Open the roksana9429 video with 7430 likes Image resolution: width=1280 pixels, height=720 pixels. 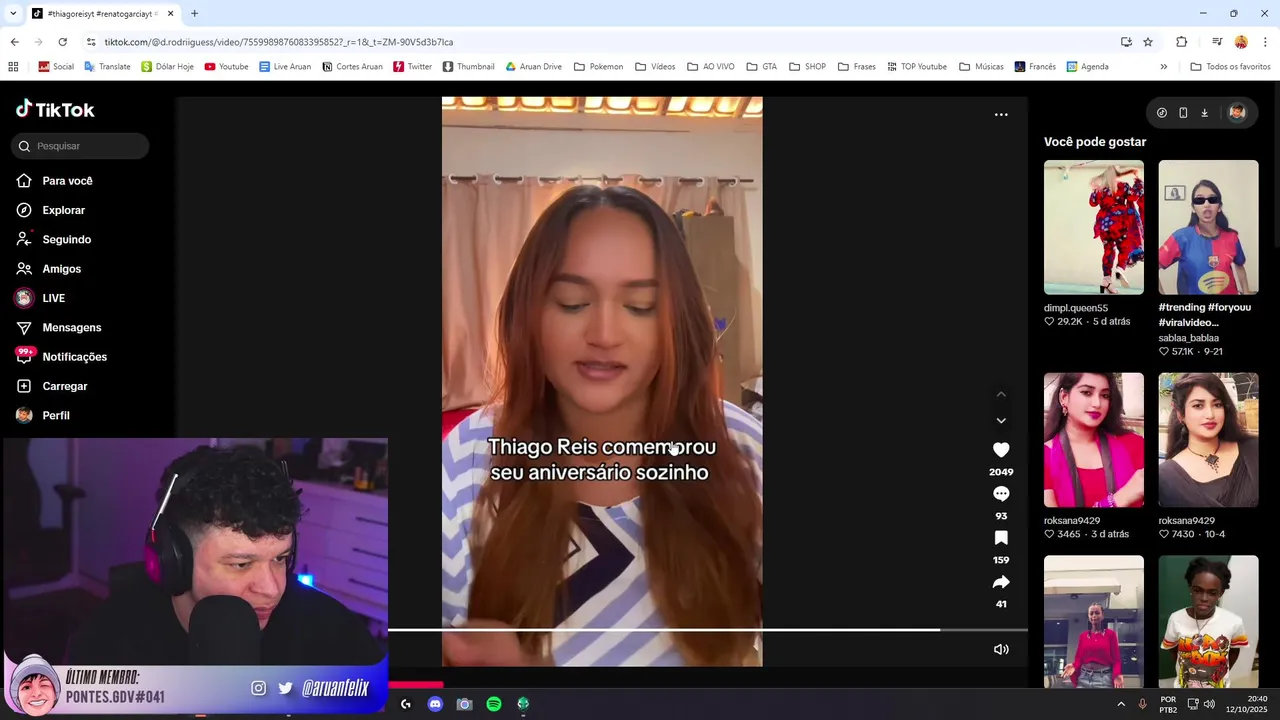point(1208,440)
